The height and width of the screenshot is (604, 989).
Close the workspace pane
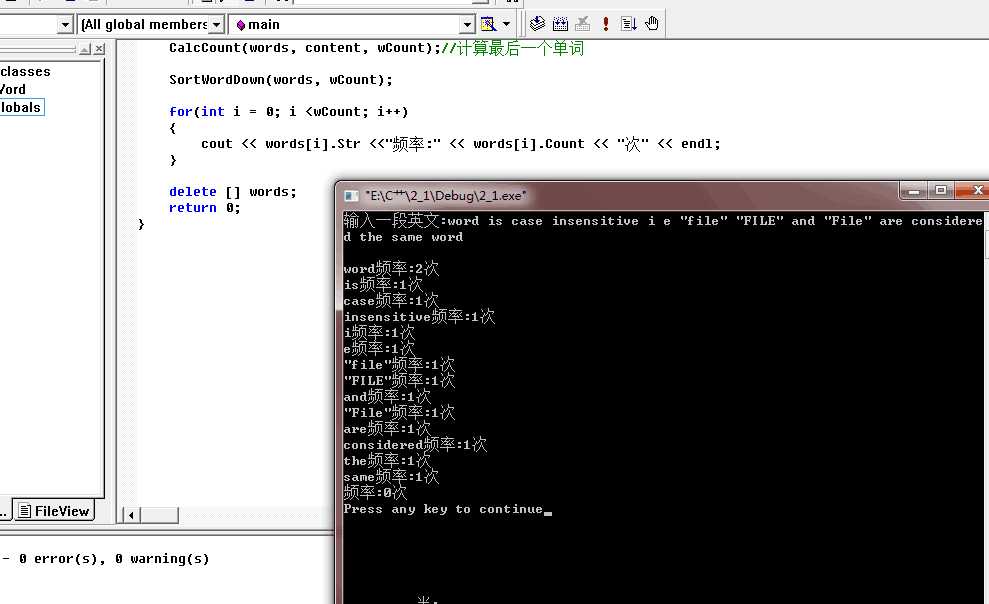(99, 49)
